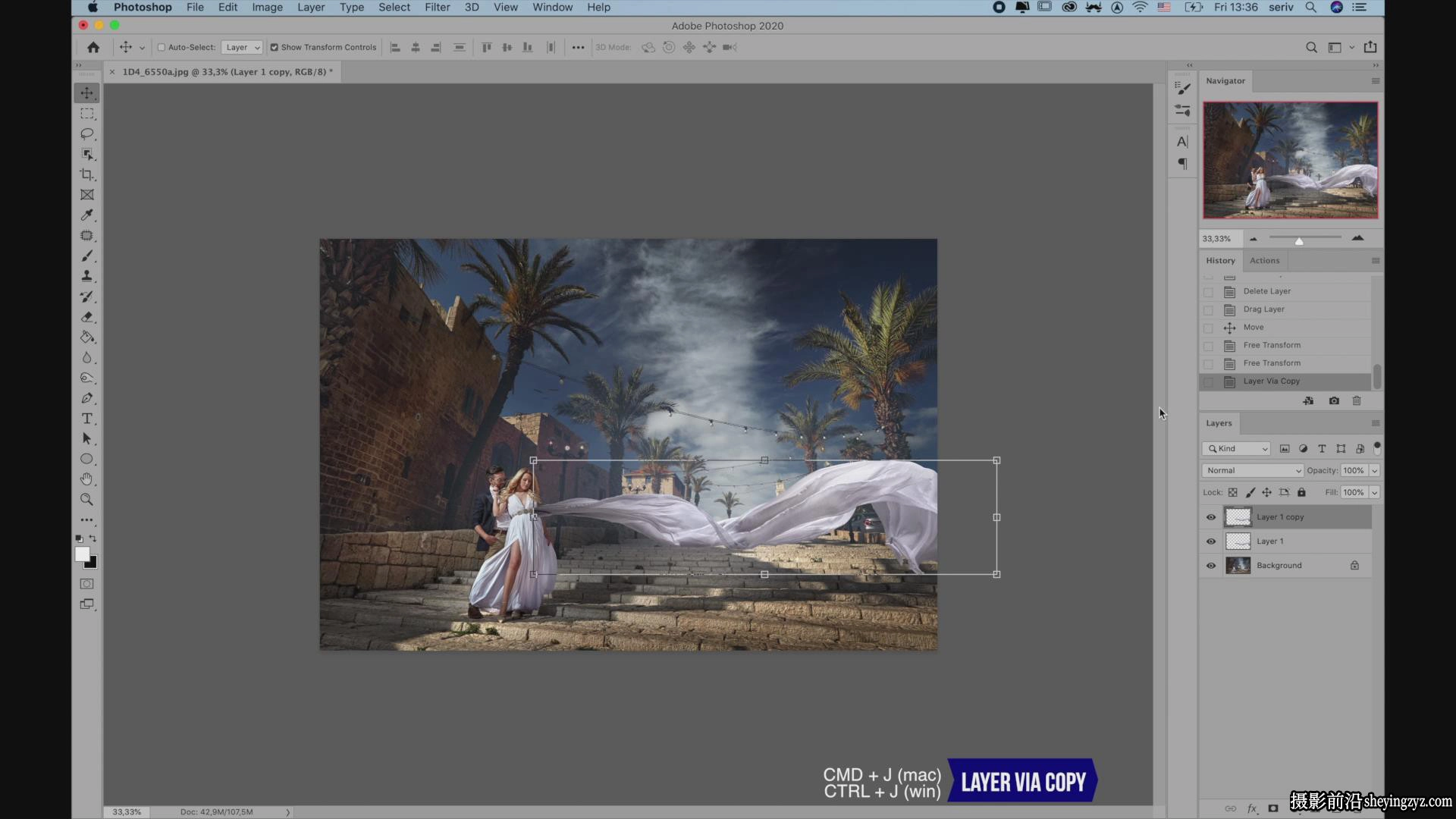The height and width of the screenshot is (819, 1456).
Task: Select the Eyedropper tool
Action: point(87,215)
